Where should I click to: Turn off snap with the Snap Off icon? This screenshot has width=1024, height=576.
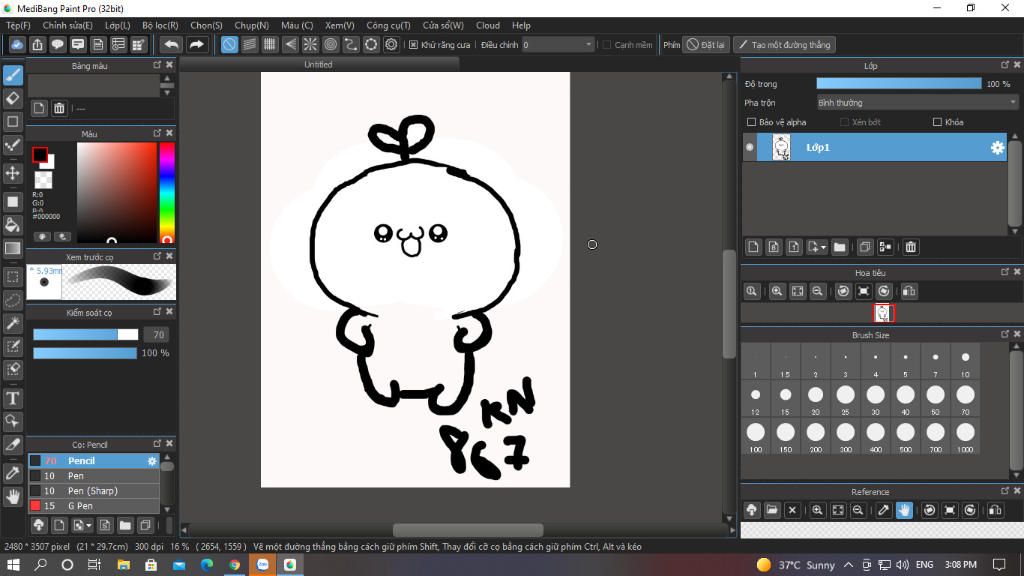point(229,44)
